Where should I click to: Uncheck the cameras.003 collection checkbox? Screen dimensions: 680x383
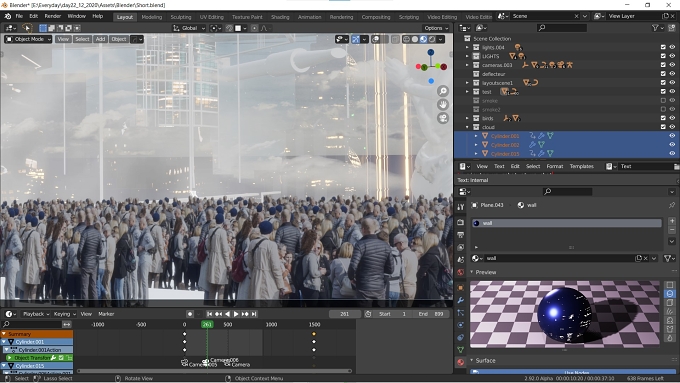pyautogui.click(x=663, y=65)
